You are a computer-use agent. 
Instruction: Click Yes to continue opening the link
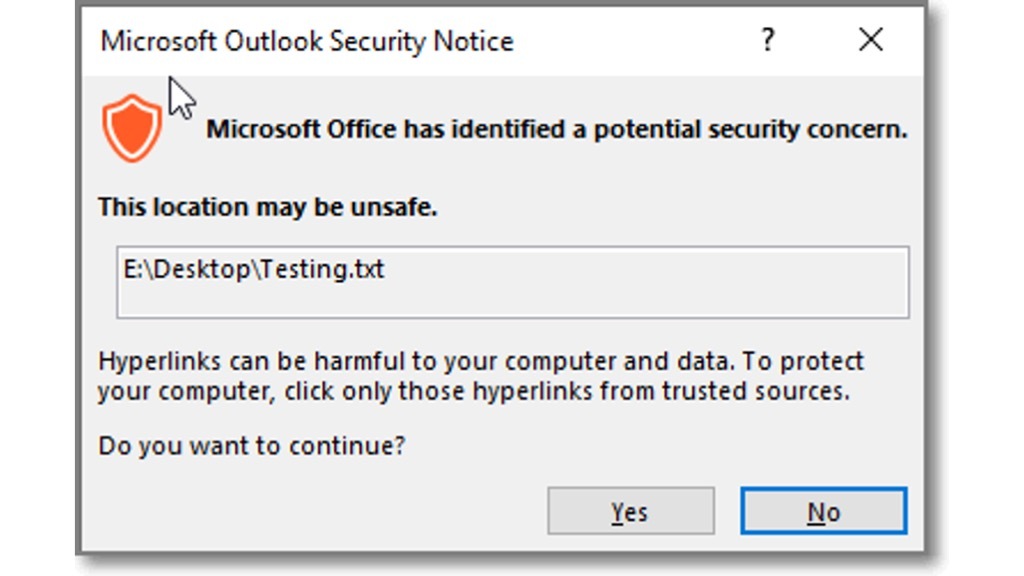pos(629,511)
